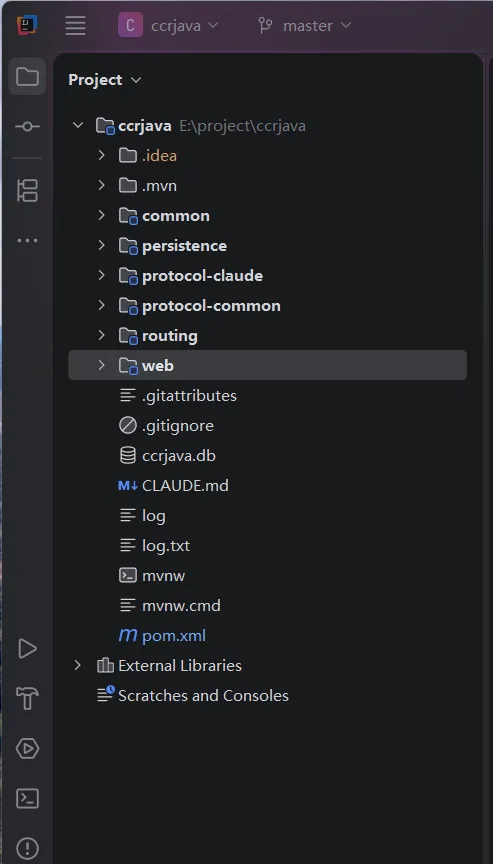The width and height of the screenshot is (493, 864).
Task: Open the Run tool window icon
Action: pos(27,649)
